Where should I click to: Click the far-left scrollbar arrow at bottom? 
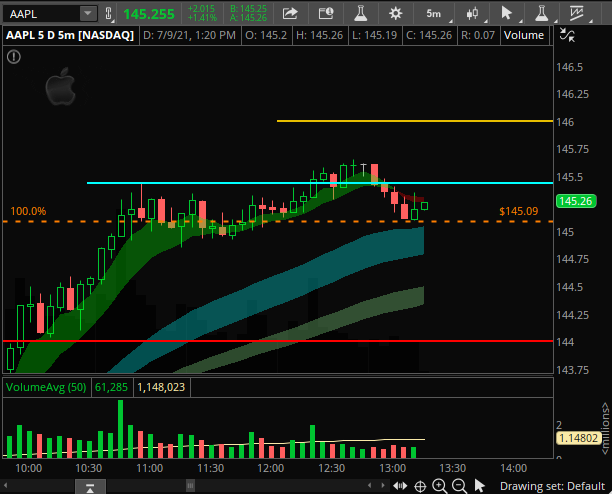(x=5, y=486)
